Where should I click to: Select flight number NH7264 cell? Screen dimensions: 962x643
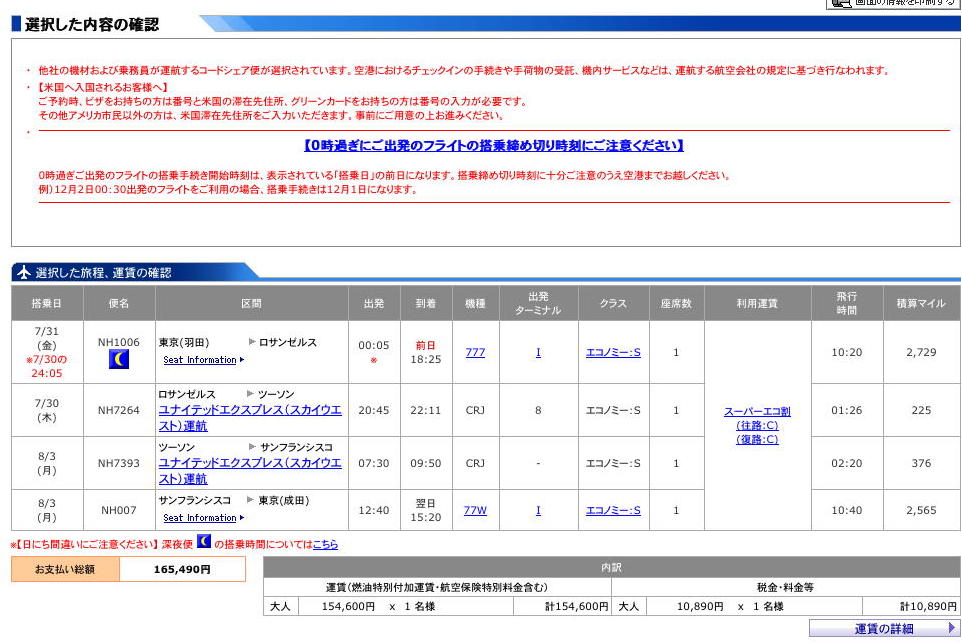119,410
